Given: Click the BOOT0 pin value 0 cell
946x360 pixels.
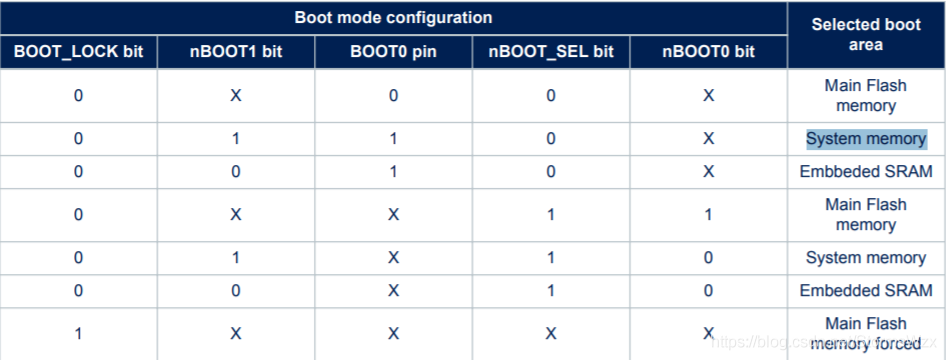Looking at the screenshot, I should point(393,95).
